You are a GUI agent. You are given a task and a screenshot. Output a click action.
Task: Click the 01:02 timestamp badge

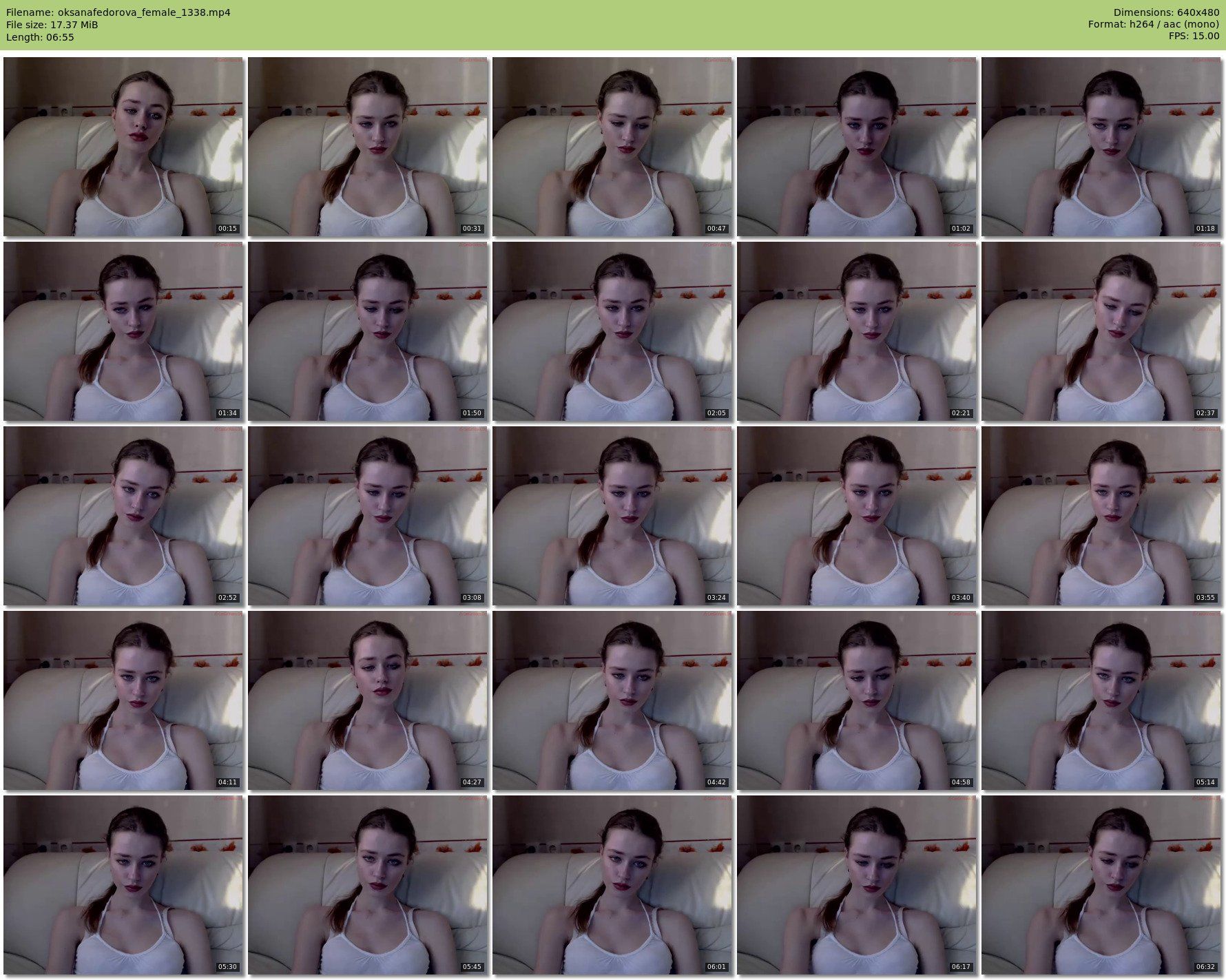tap(960, 229)
